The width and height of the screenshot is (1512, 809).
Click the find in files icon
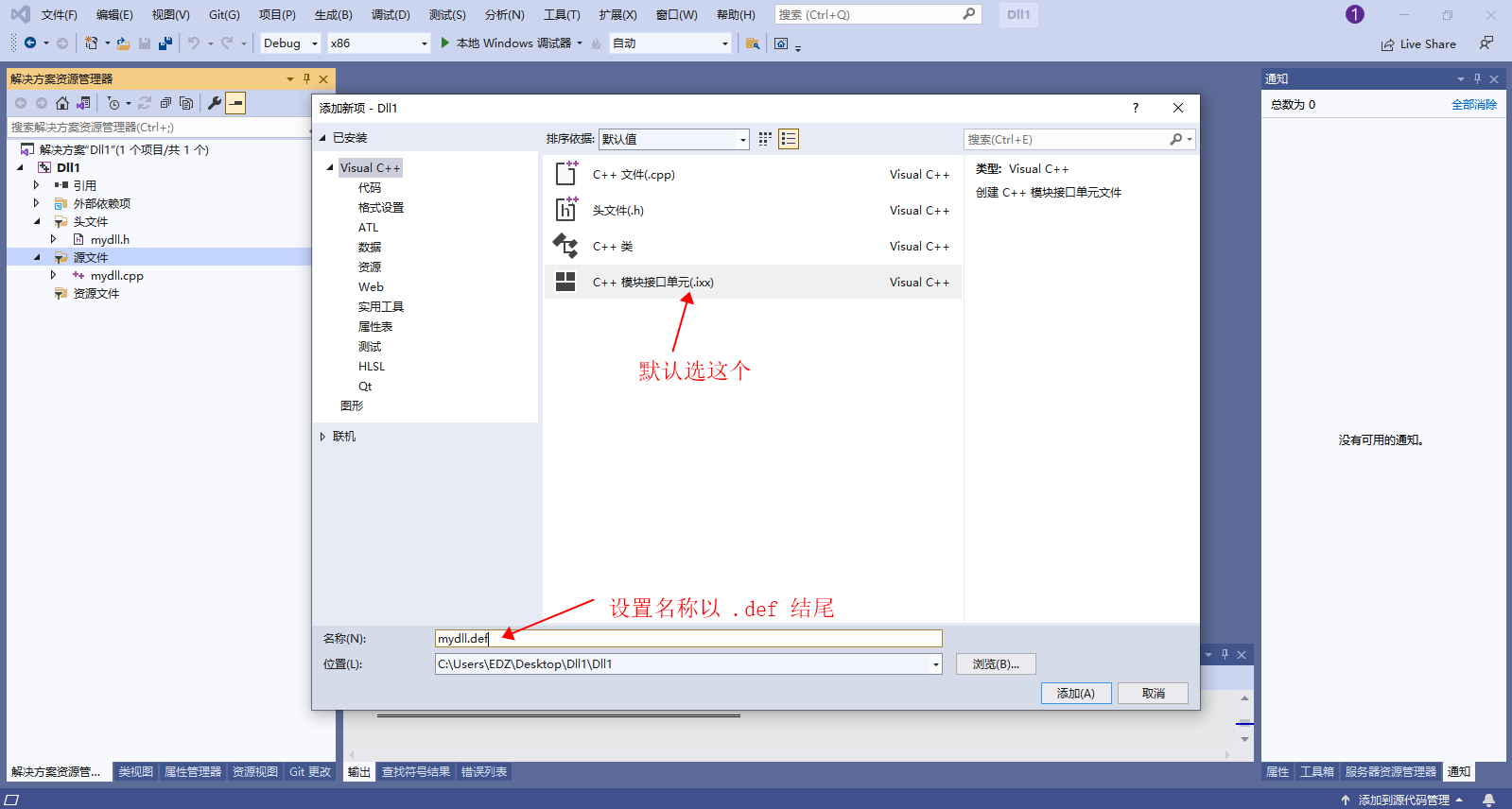(x=753, y=43)
